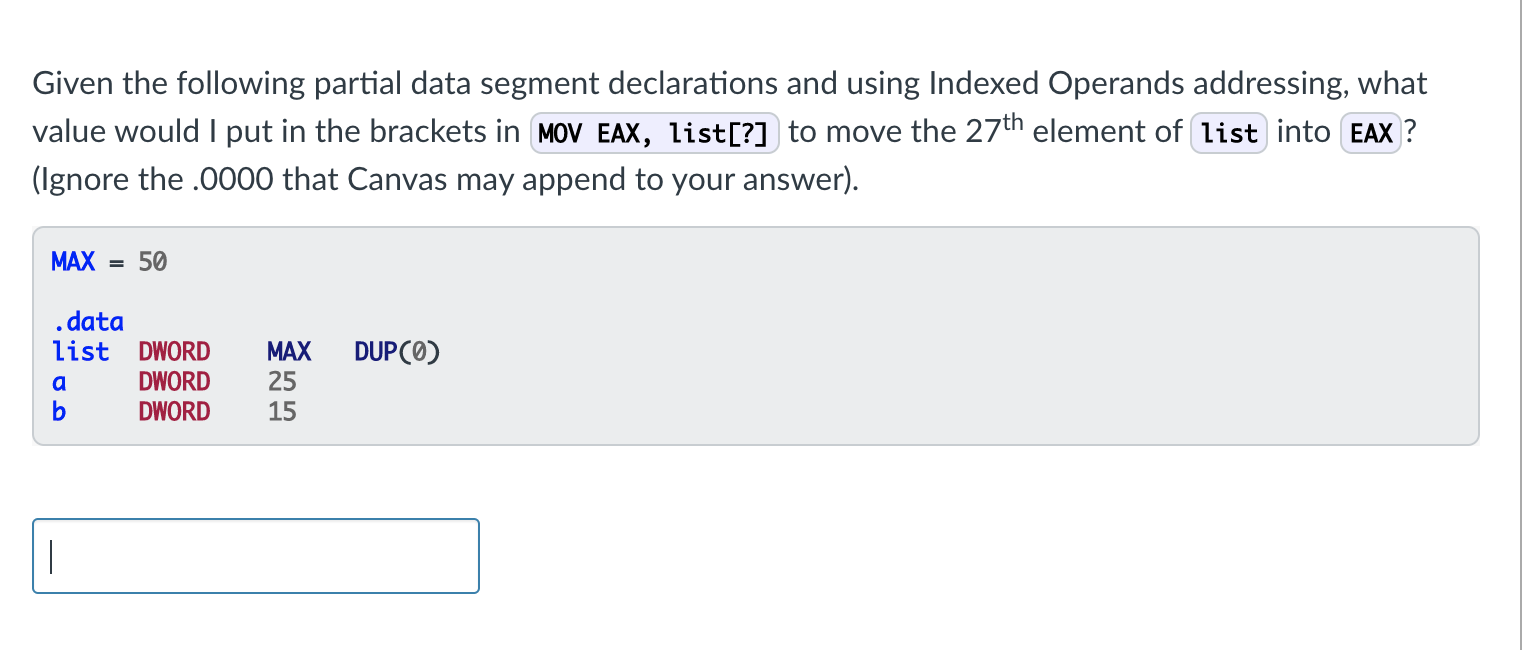Click DWORD keyword on the 'a' line
1536x650 pixels.
[x=174, y=382]
